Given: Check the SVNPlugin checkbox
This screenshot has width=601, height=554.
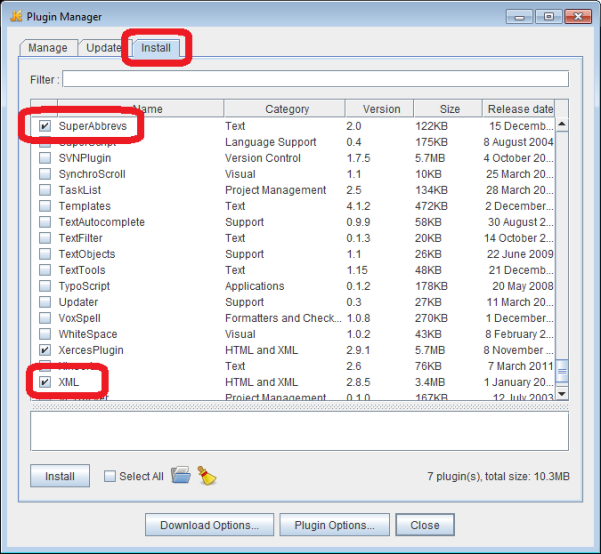Looking at the screenshot, I should (x=45, y=158).
